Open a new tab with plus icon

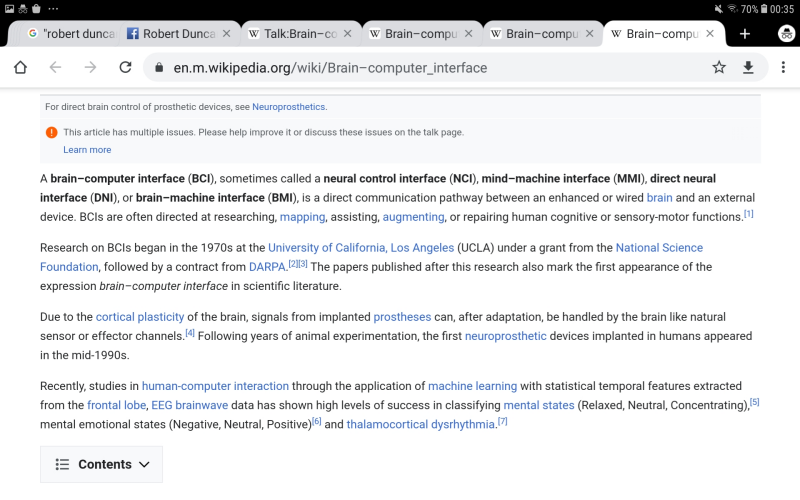click(x=745, y=34)
